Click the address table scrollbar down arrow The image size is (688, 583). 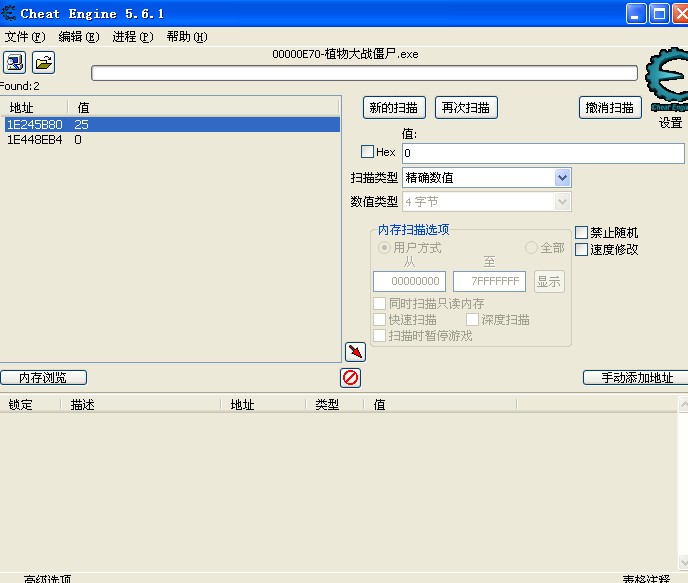pyautogui.click(x=683, y=562)
